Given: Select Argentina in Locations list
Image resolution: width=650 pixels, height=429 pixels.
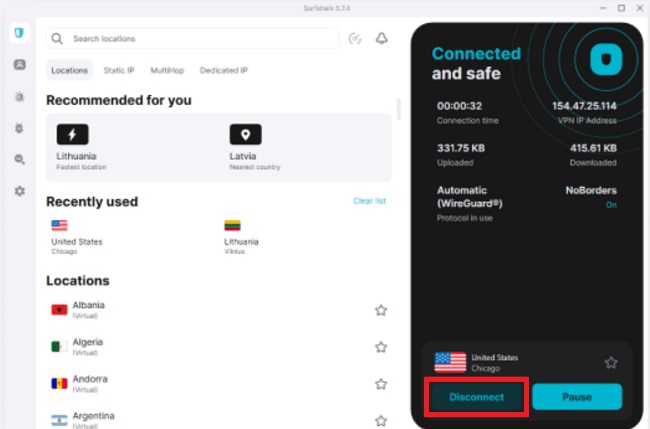Looking at the screenshot, I should click(x=218, y=420).
